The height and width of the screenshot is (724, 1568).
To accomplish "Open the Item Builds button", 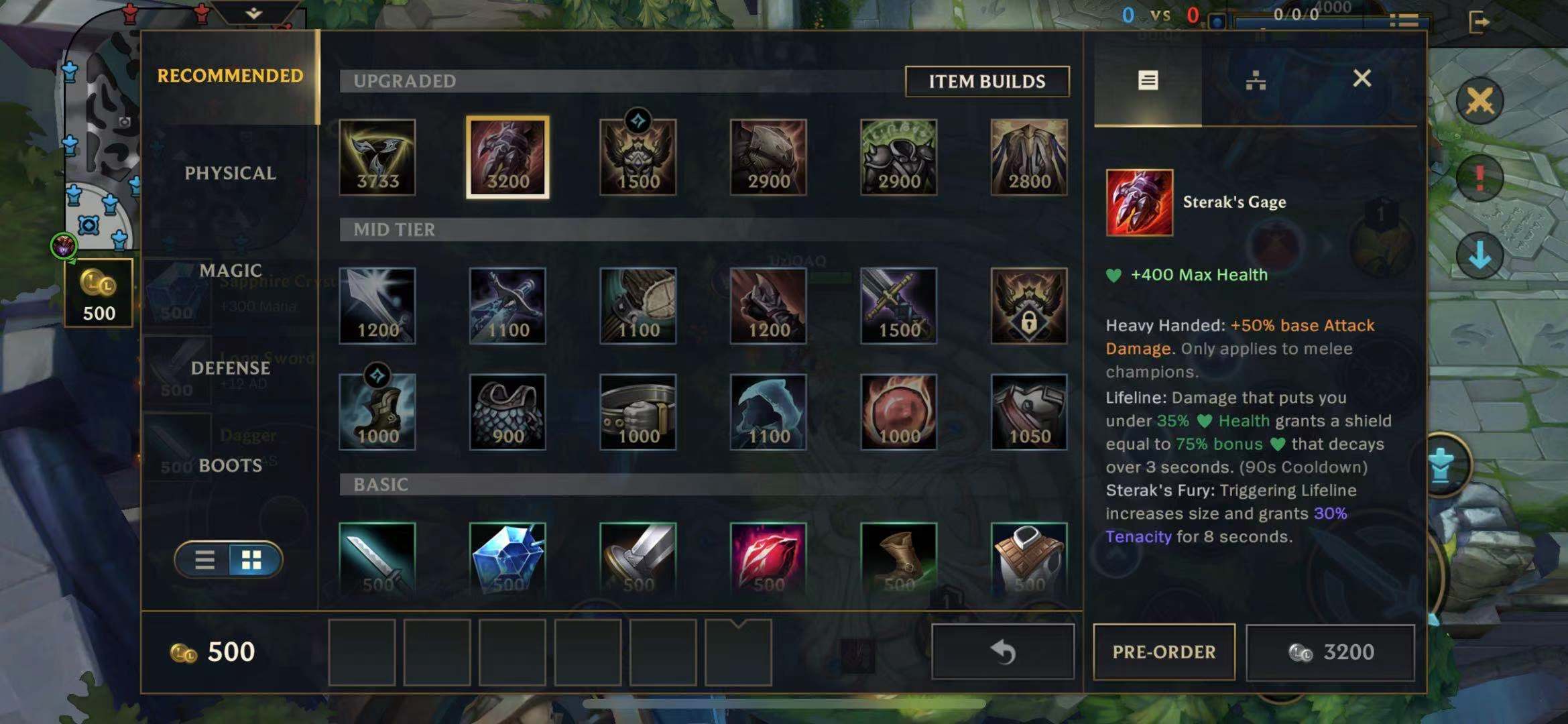I will (987, 81).
